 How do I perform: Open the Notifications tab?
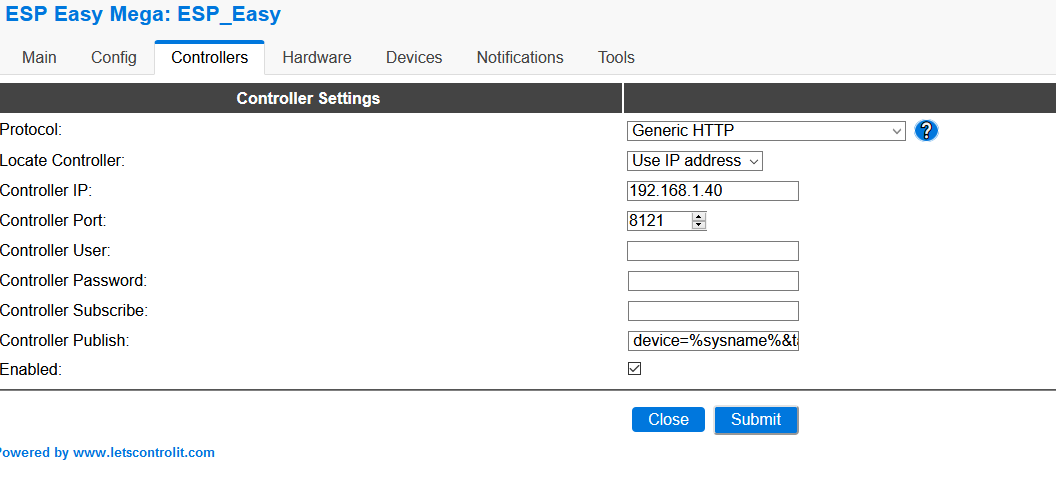click(520, 58)
